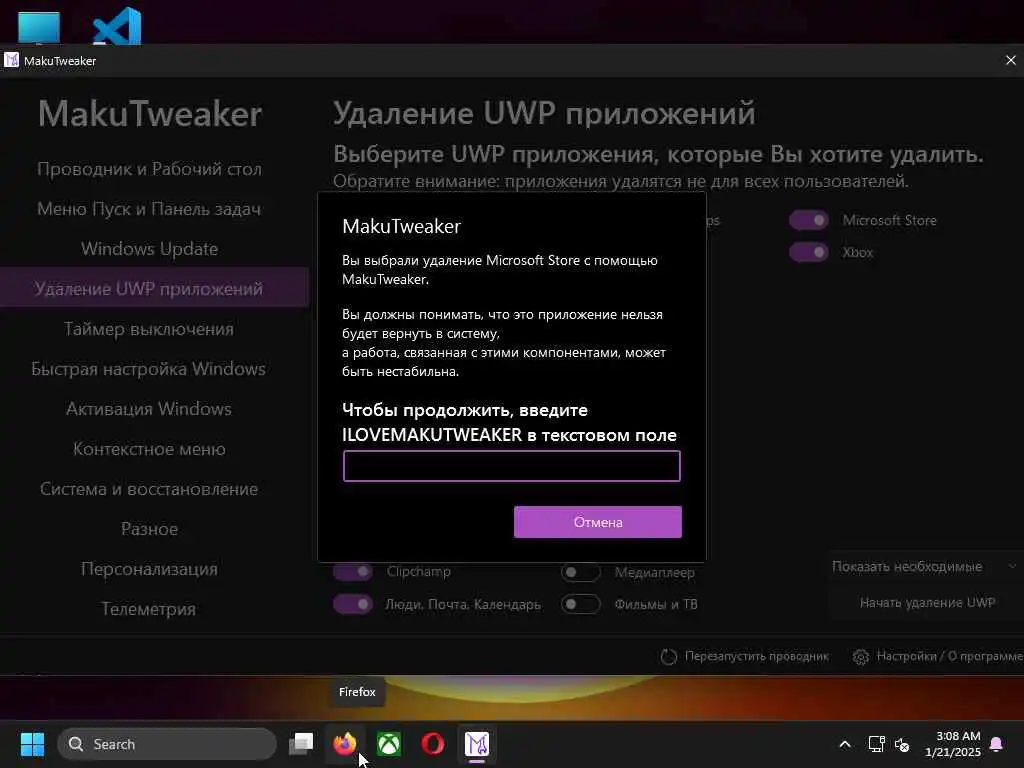Toggle the Microsoft Store switch
Image resolution: width=1024 pixels, height=768 pixels.
coord(808,220)
